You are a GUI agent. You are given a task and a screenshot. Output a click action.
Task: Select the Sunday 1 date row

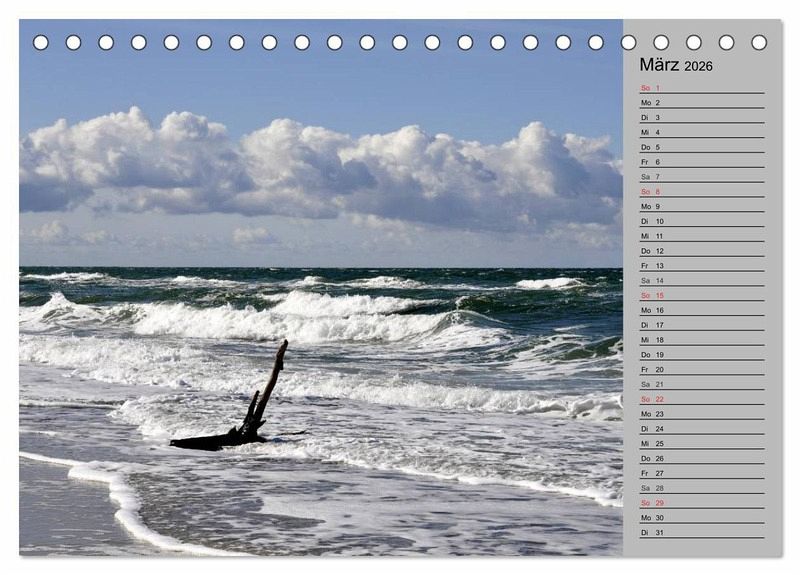pos(701,88)
